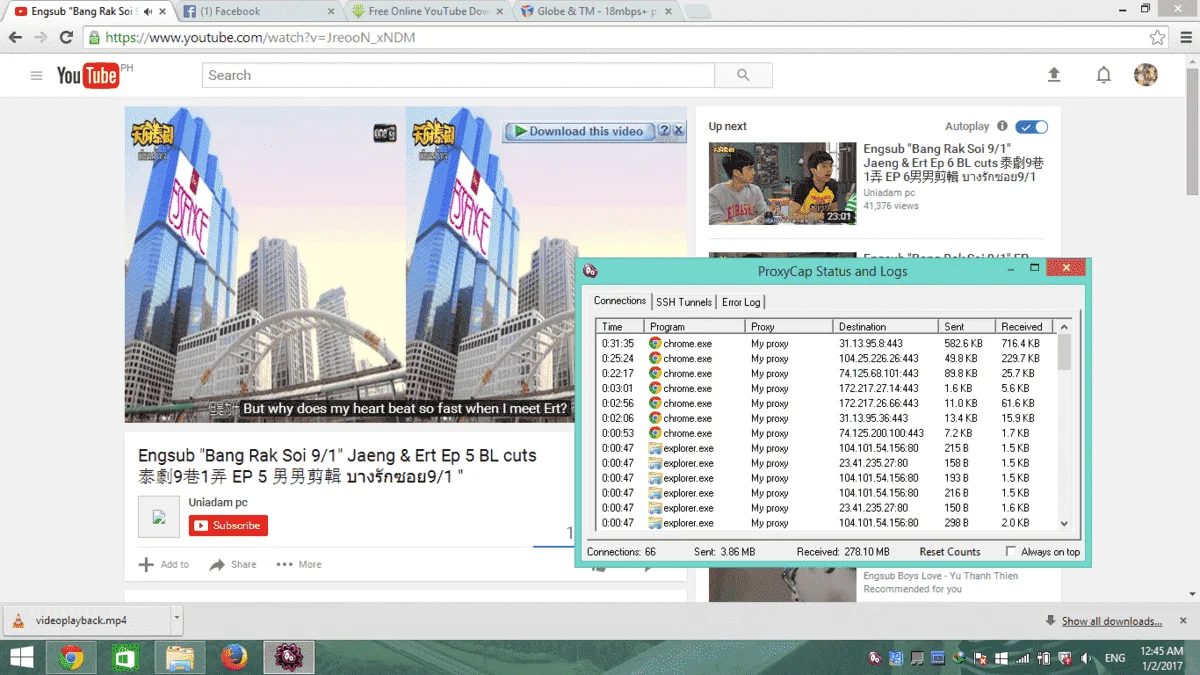
Task: Go to the YouTube home logo
Action: (x=88, y=75)
